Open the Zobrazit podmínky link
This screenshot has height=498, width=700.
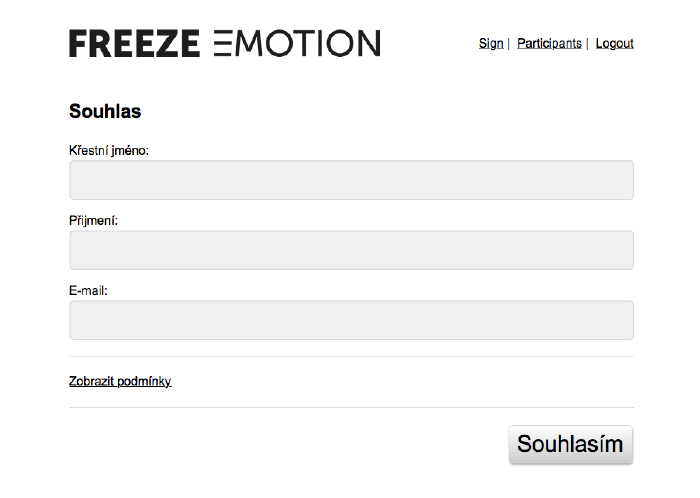[x=120, y=381]
